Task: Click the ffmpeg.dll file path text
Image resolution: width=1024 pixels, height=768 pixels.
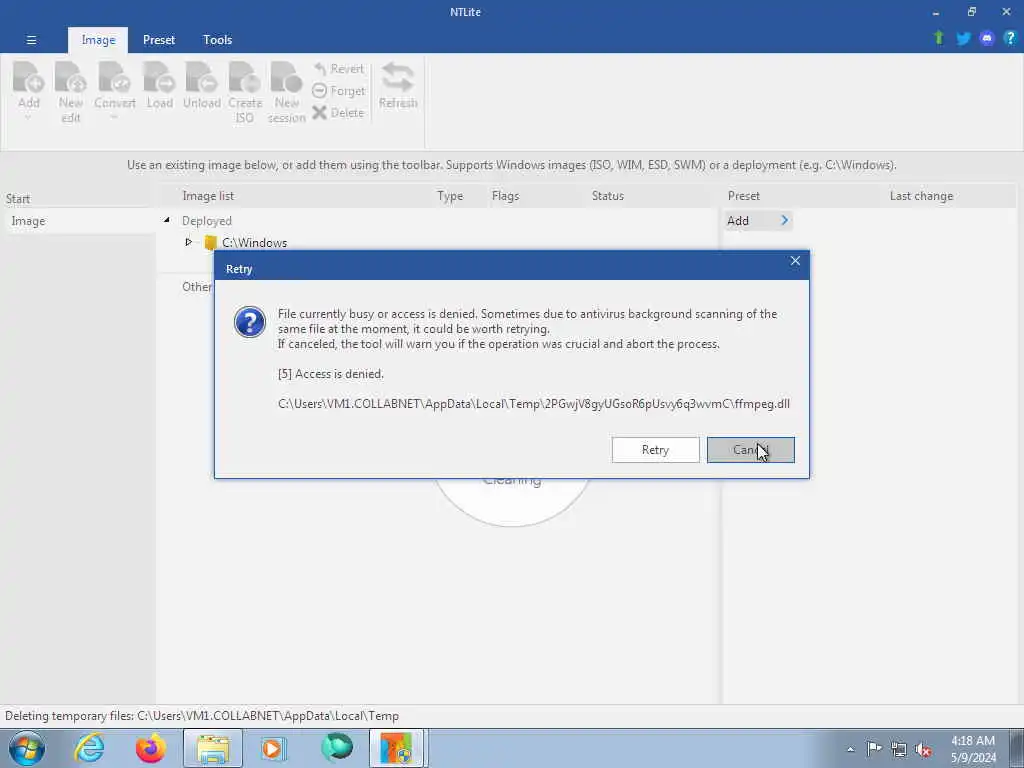Action: (534, 404)
